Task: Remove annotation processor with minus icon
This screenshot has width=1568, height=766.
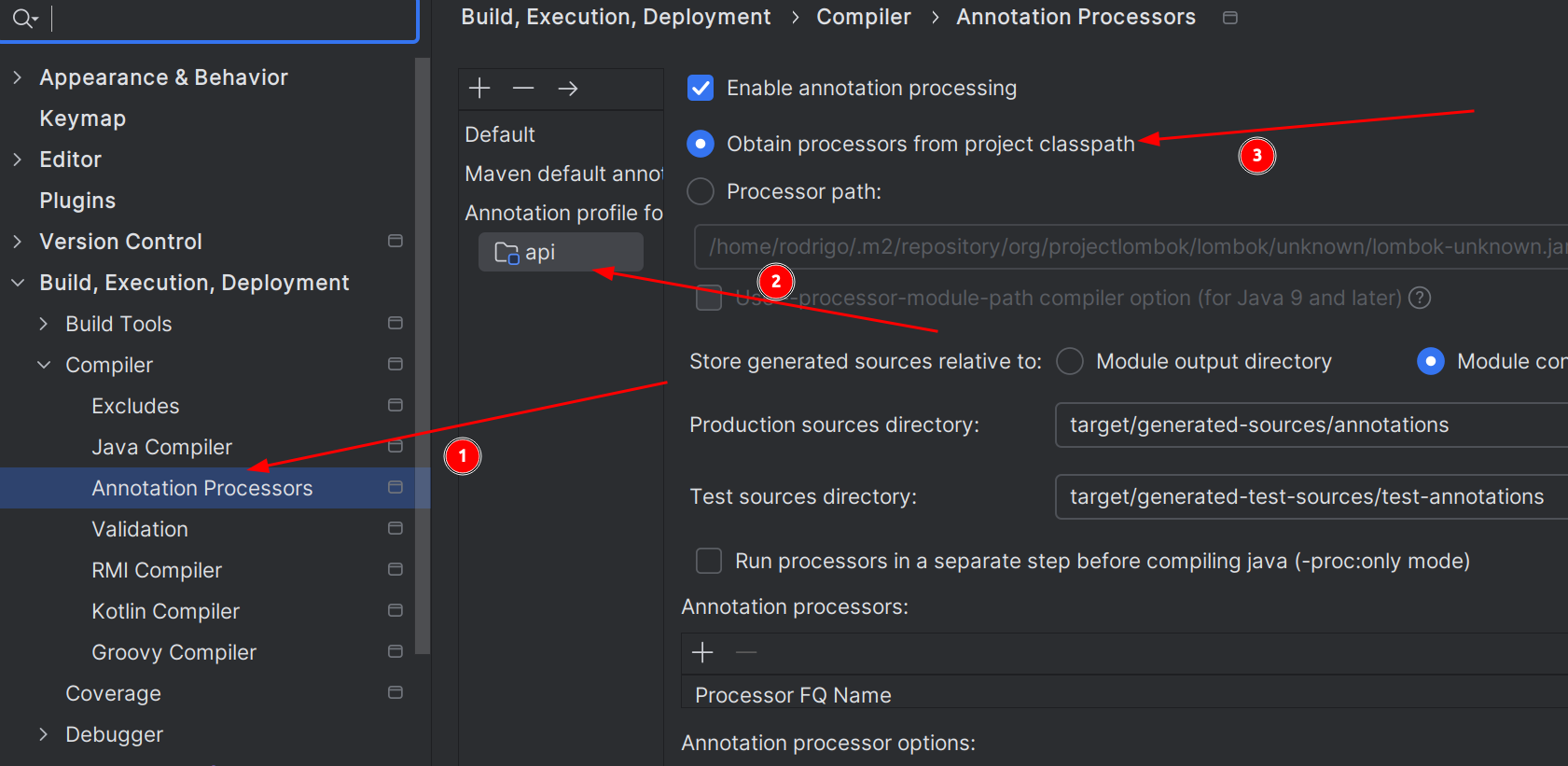Action: pos(746,652)
